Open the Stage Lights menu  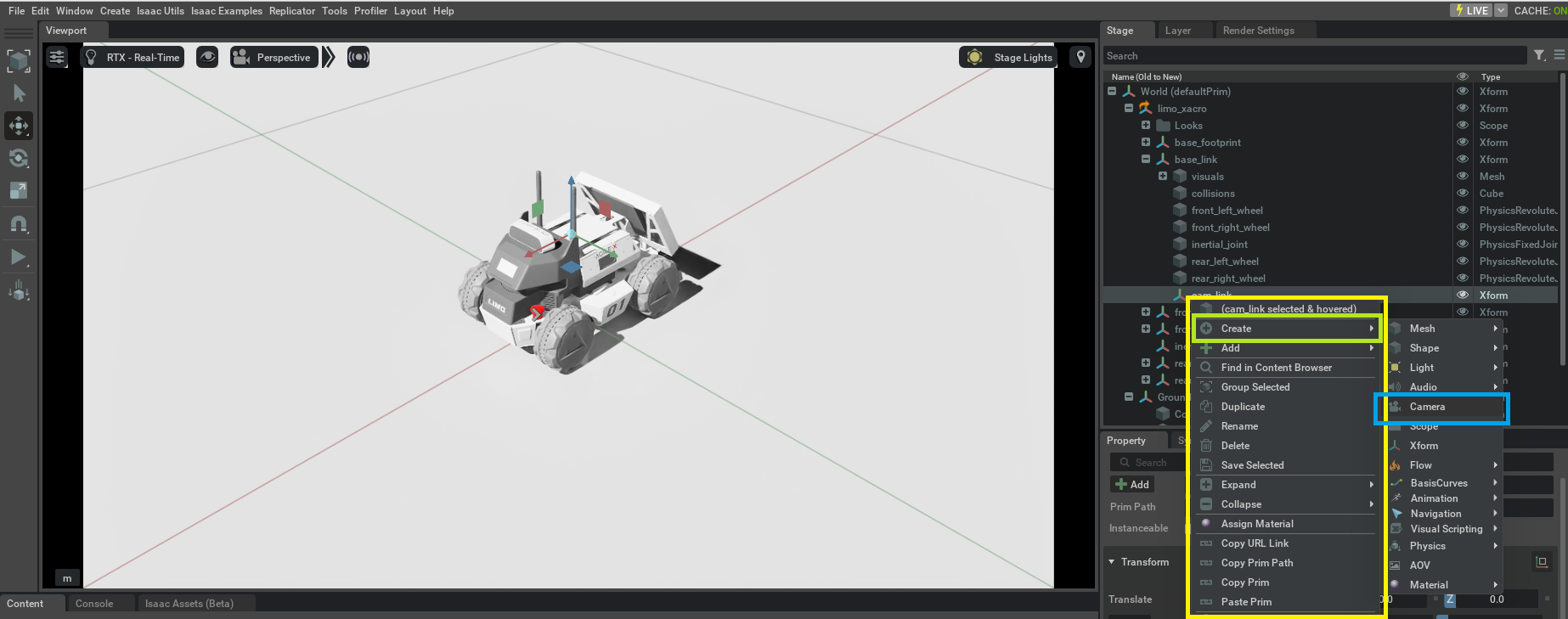1007,57
